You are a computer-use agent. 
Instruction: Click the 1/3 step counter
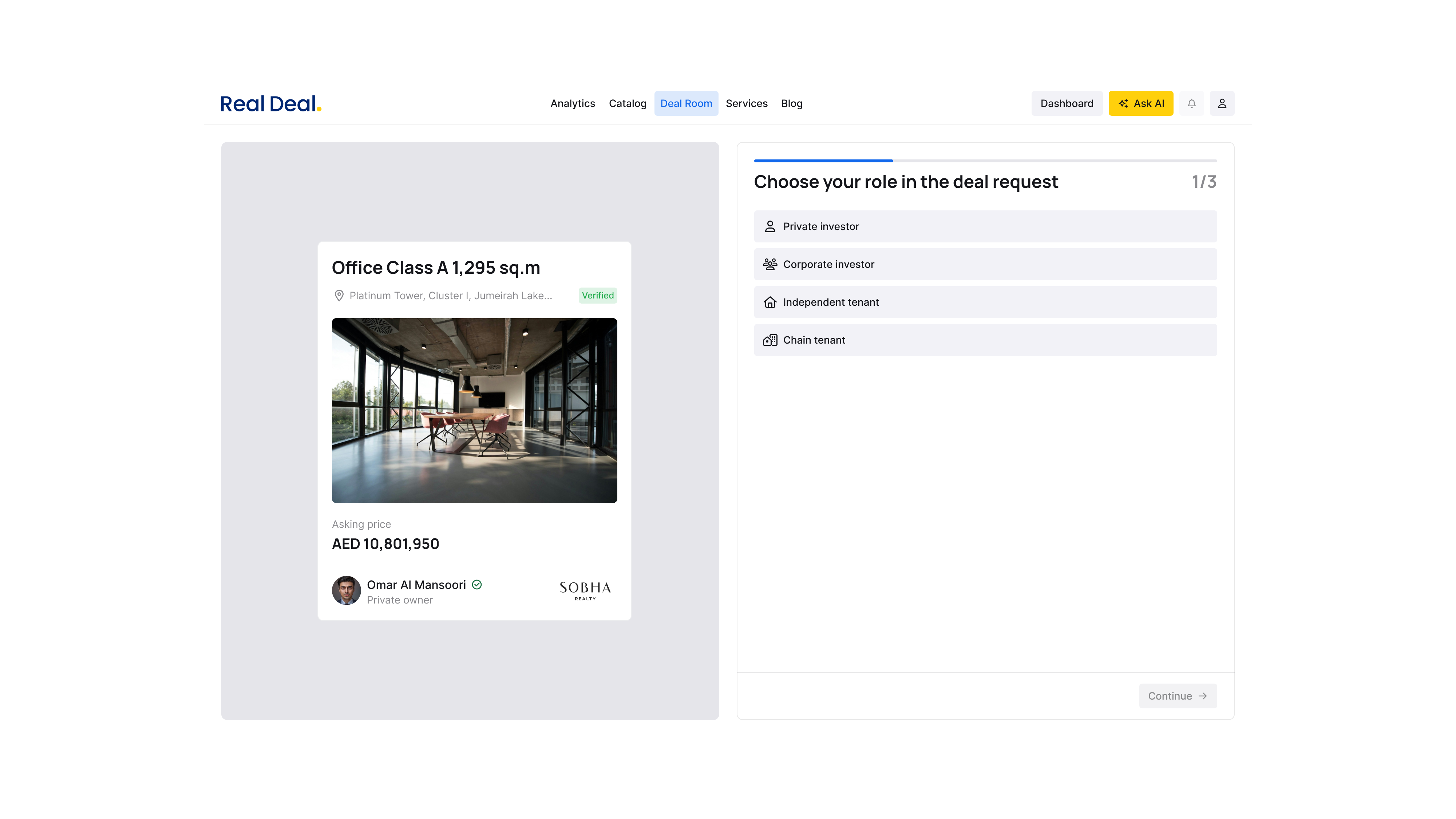tap(1204, 181)
